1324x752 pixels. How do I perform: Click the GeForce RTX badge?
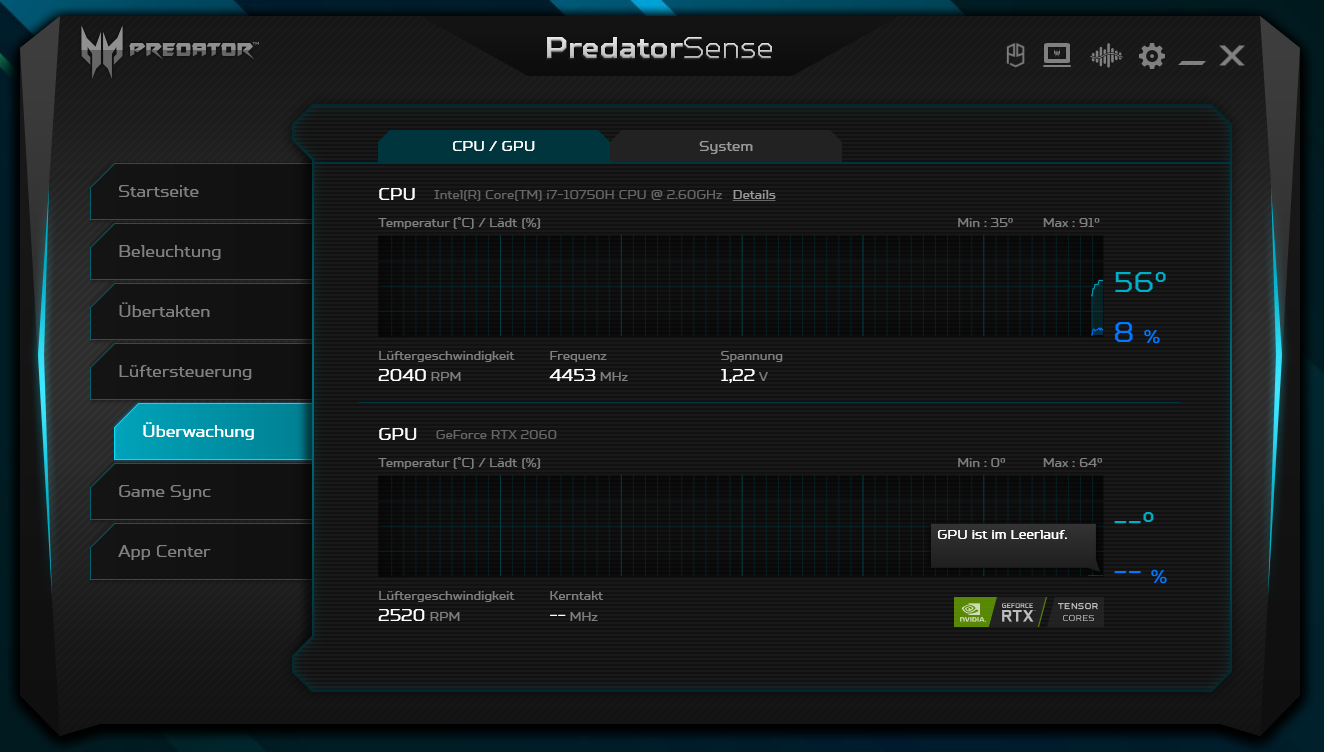click(1018, 612)
